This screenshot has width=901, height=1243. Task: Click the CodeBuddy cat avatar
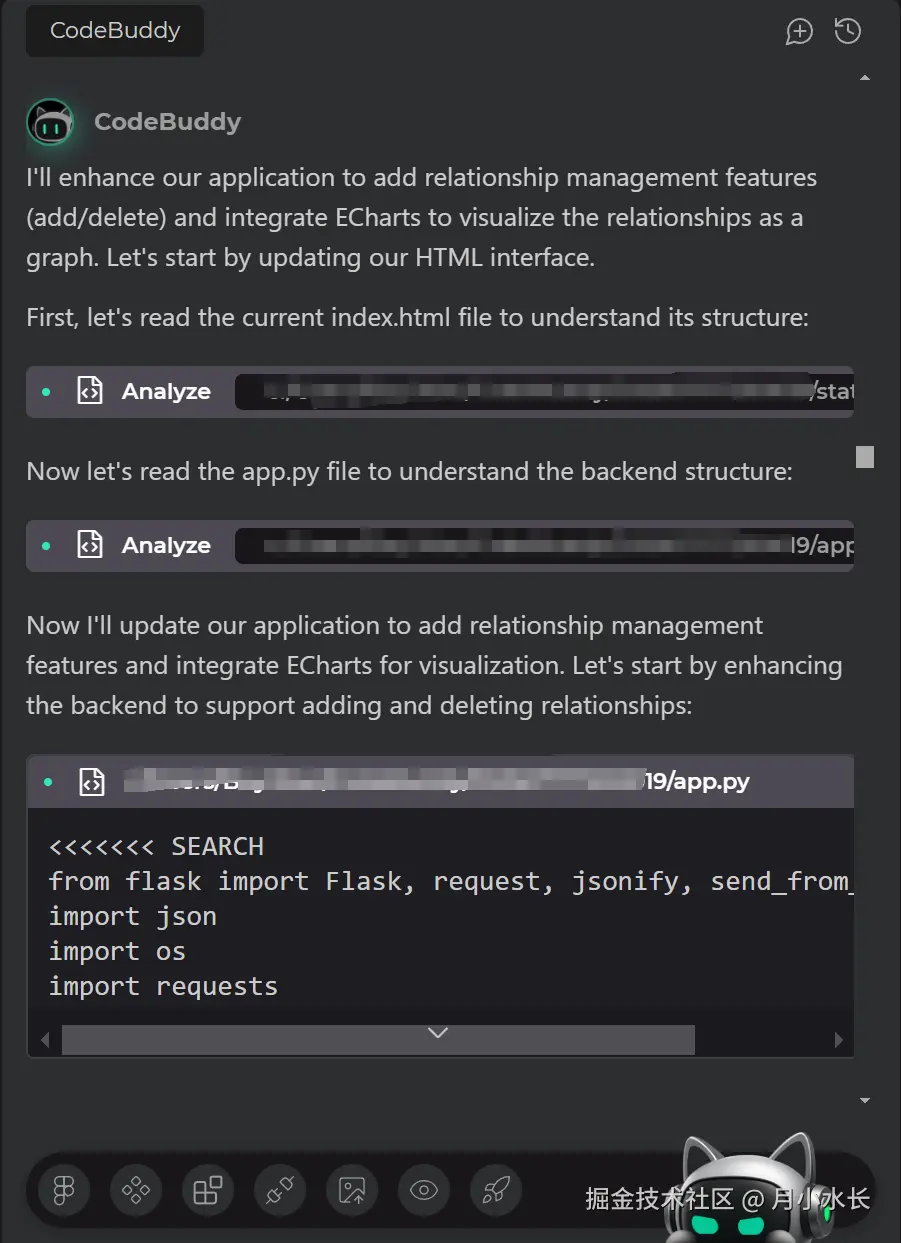pyautogui.click(x=50, y=122)
